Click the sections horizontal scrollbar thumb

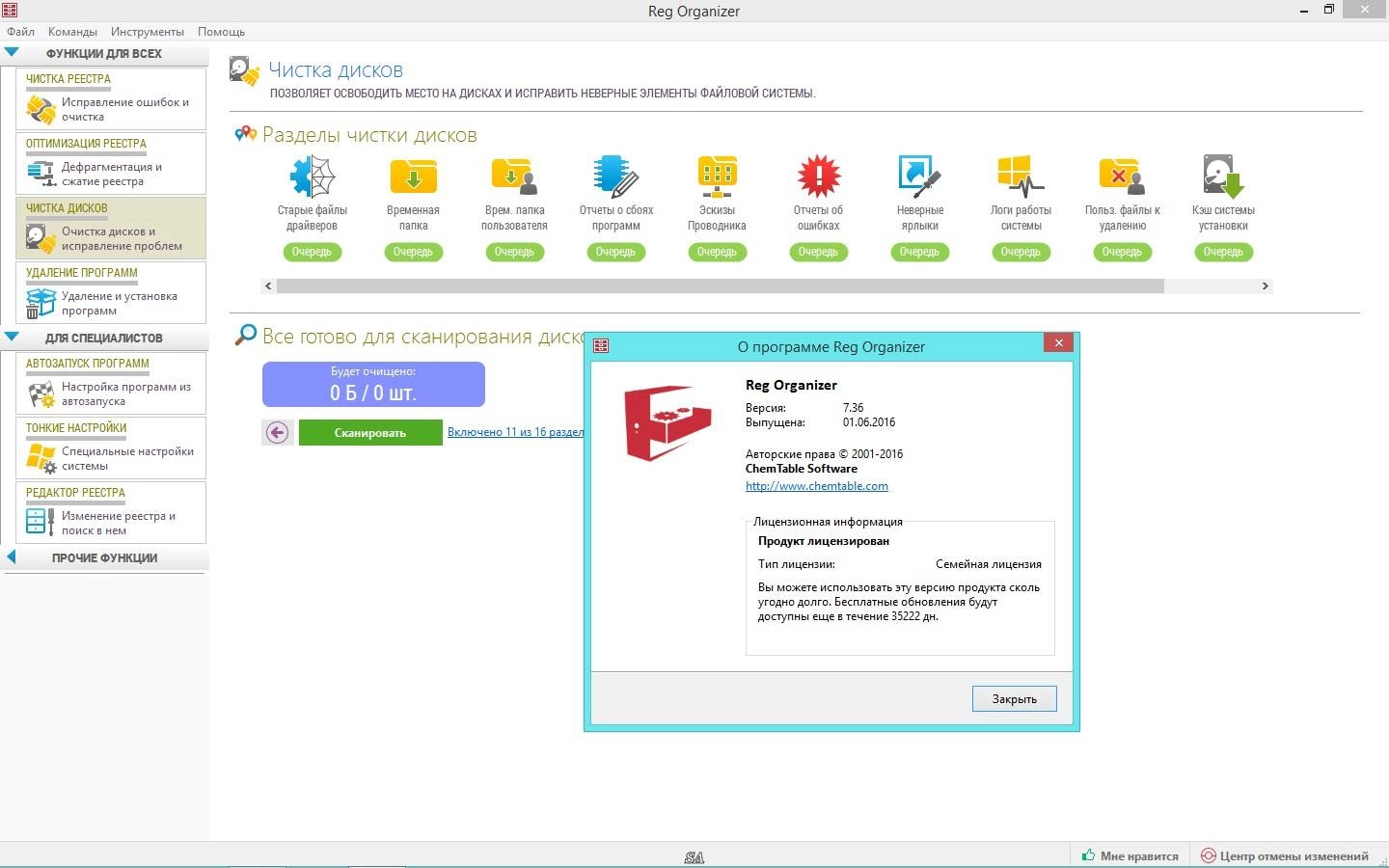point(720,285)
